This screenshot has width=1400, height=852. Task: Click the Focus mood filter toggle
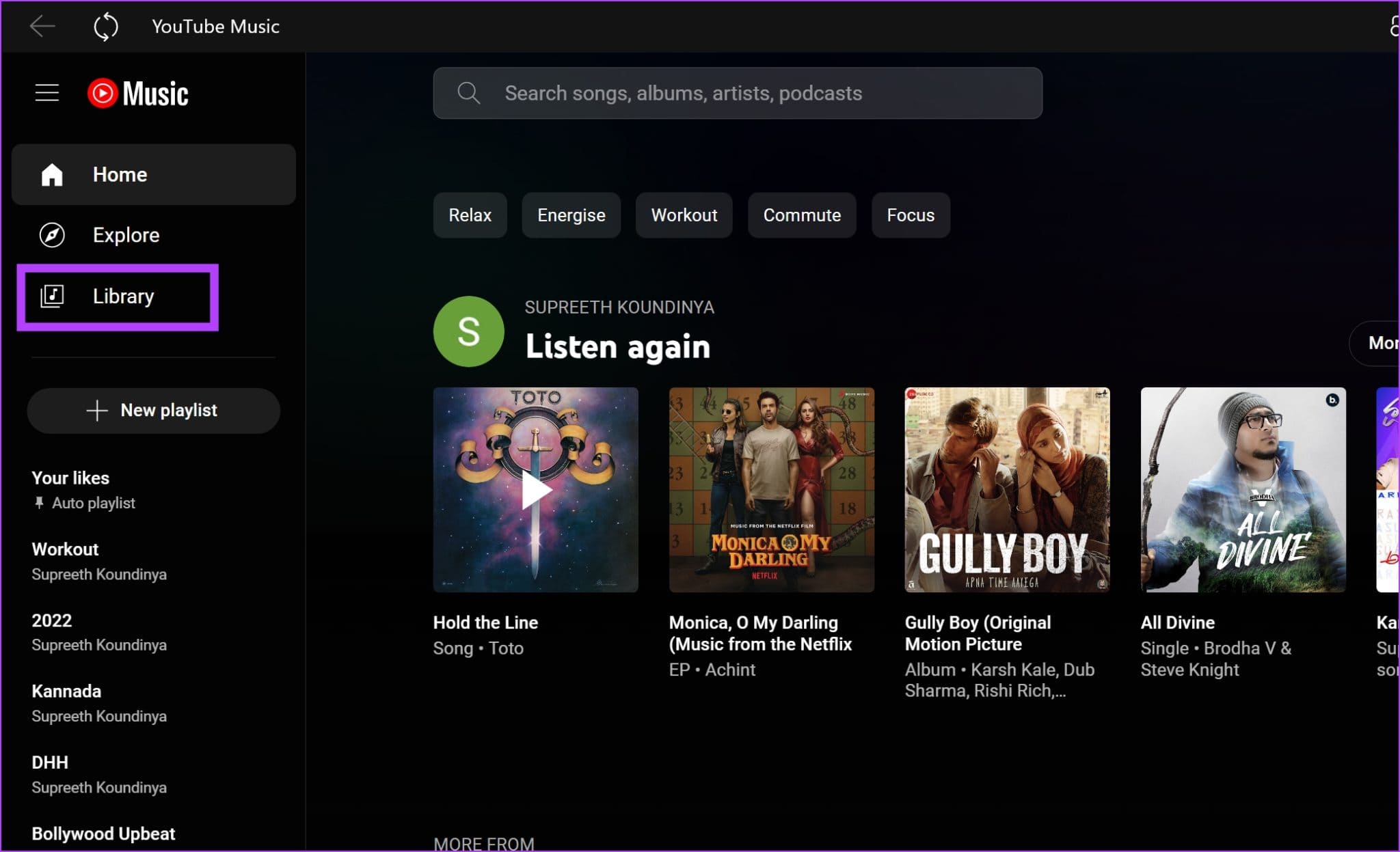click(911, 214)
